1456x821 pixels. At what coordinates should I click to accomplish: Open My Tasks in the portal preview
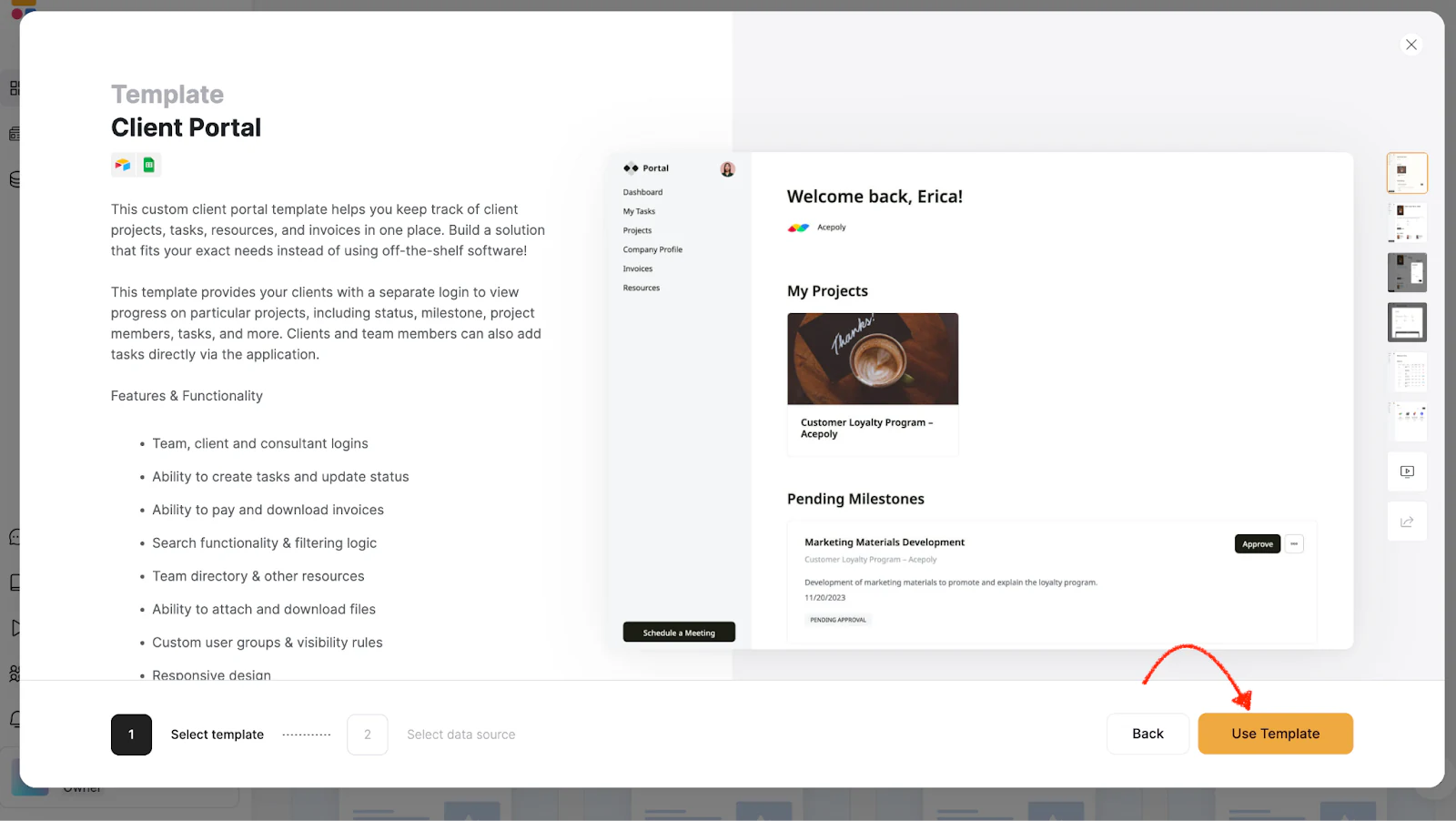click(639, 211)
